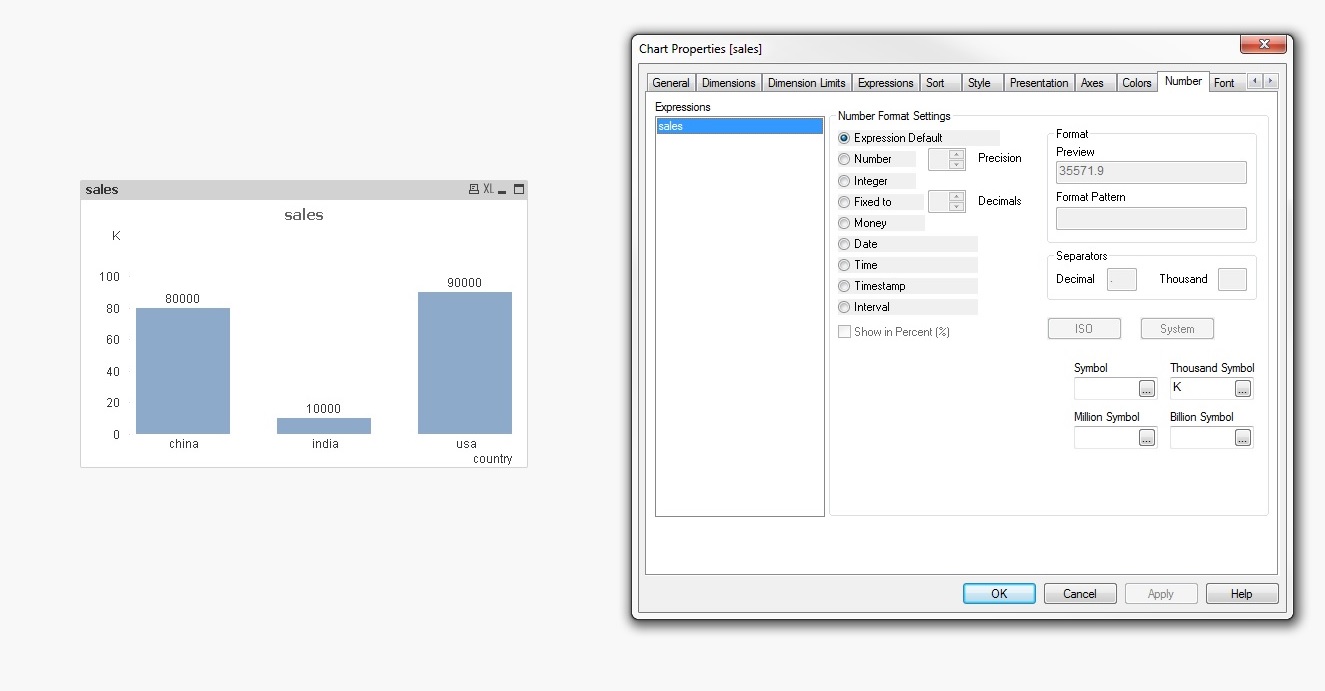Click the Decimal separator field
The image size is (1325, 691).
1121,279
